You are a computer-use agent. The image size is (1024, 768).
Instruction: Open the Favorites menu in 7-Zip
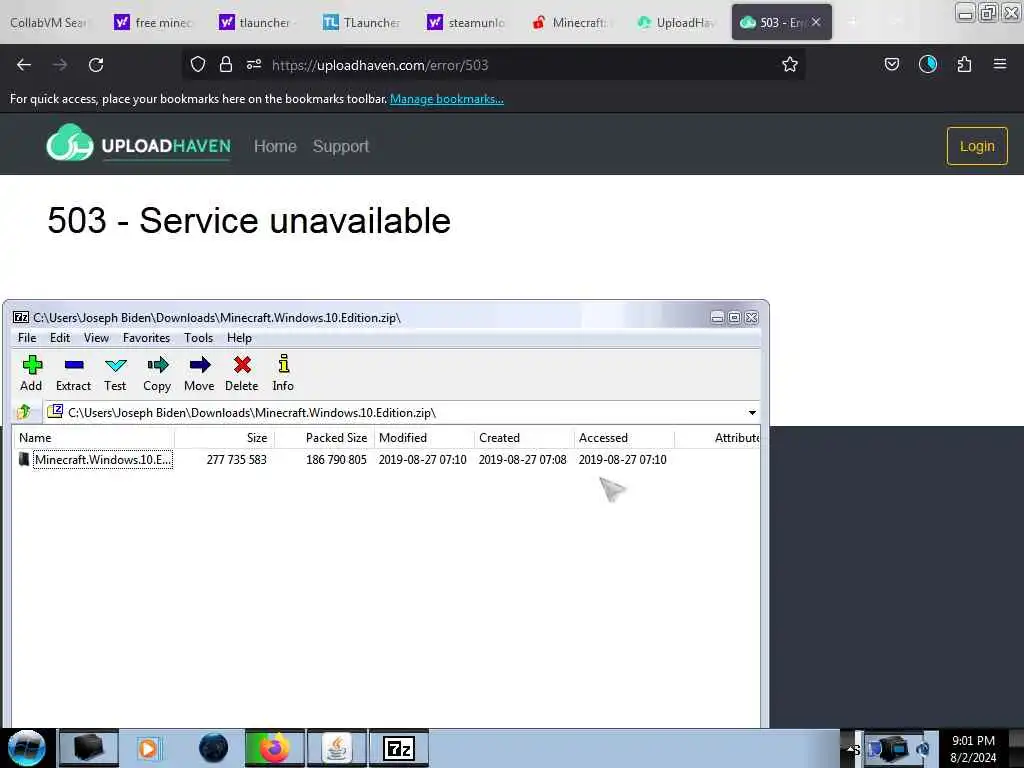coord(146,338)
